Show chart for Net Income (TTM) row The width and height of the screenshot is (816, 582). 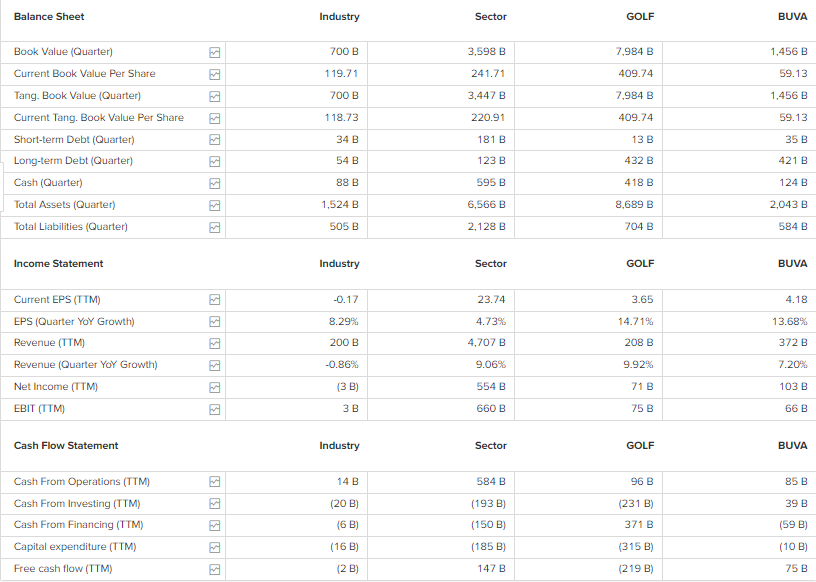point(214,387)
